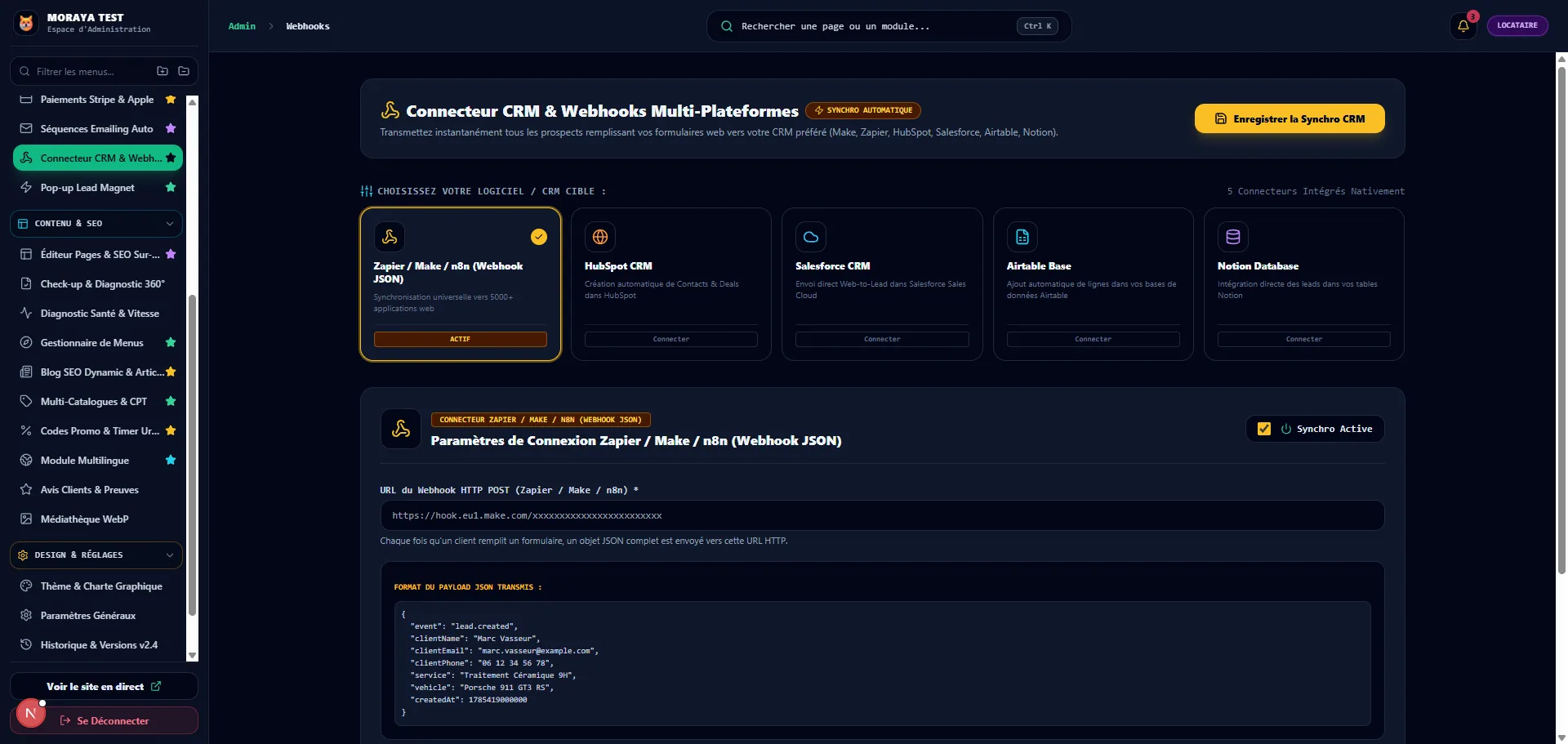Connect Notion Database

coord(1304,339)
